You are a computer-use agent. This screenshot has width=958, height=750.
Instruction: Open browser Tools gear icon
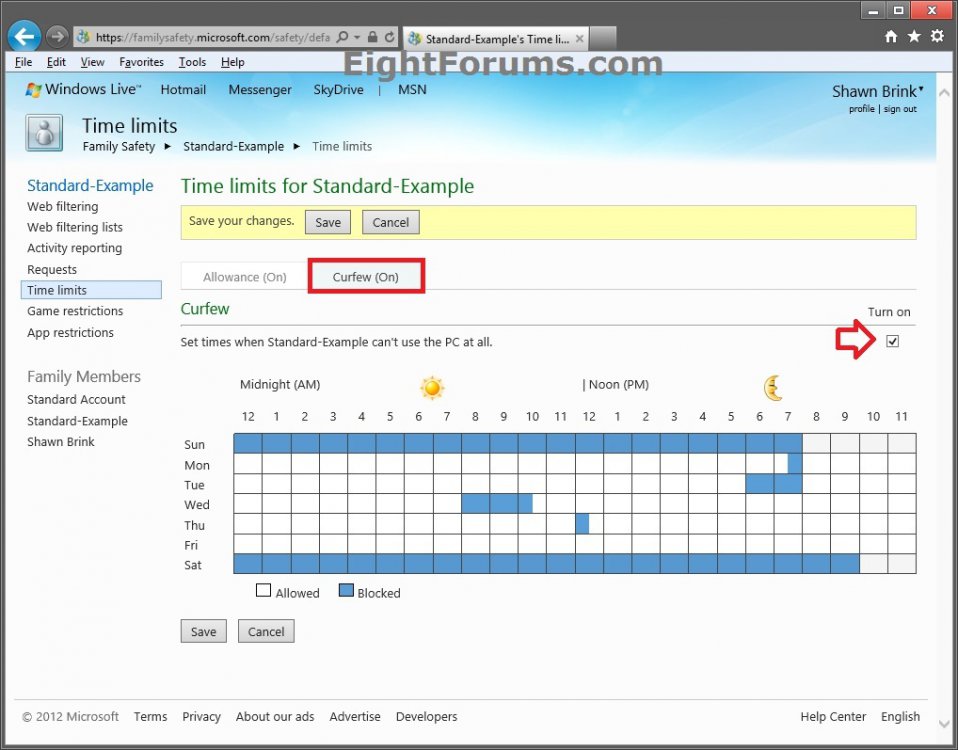click(937, 37)
